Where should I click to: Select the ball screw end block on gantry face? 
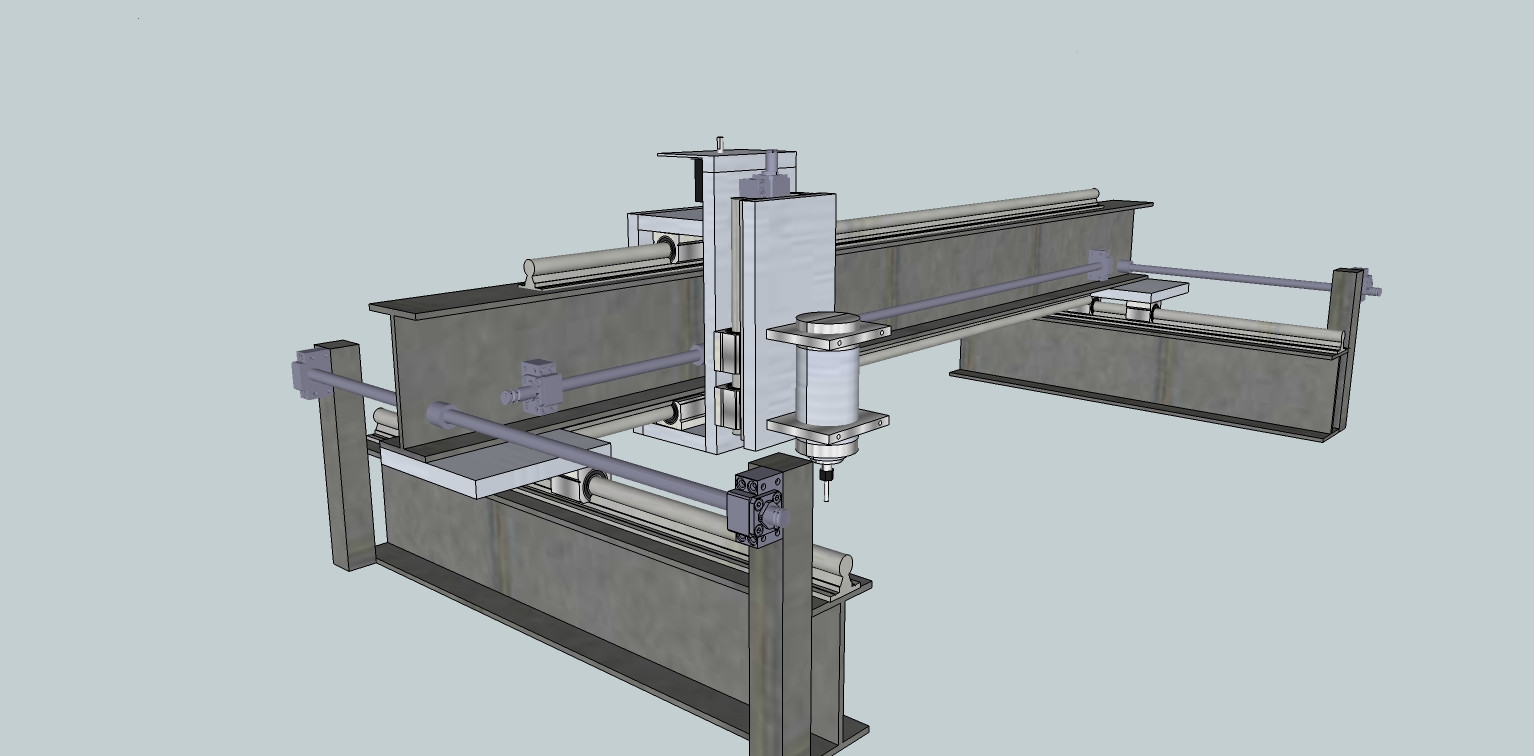tap(538, 385)
